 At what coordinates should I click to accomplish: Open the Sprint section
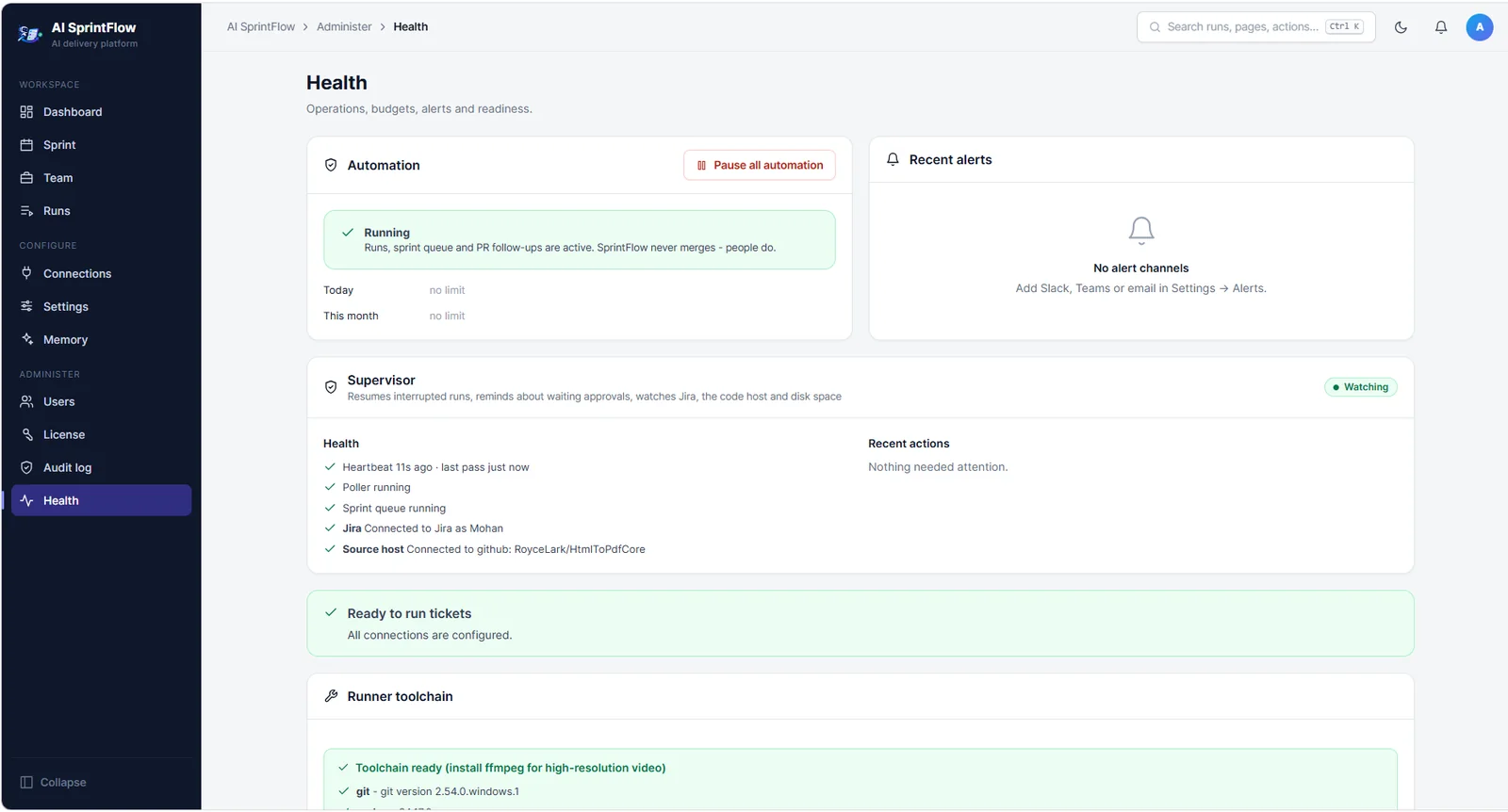pos(101,145)
